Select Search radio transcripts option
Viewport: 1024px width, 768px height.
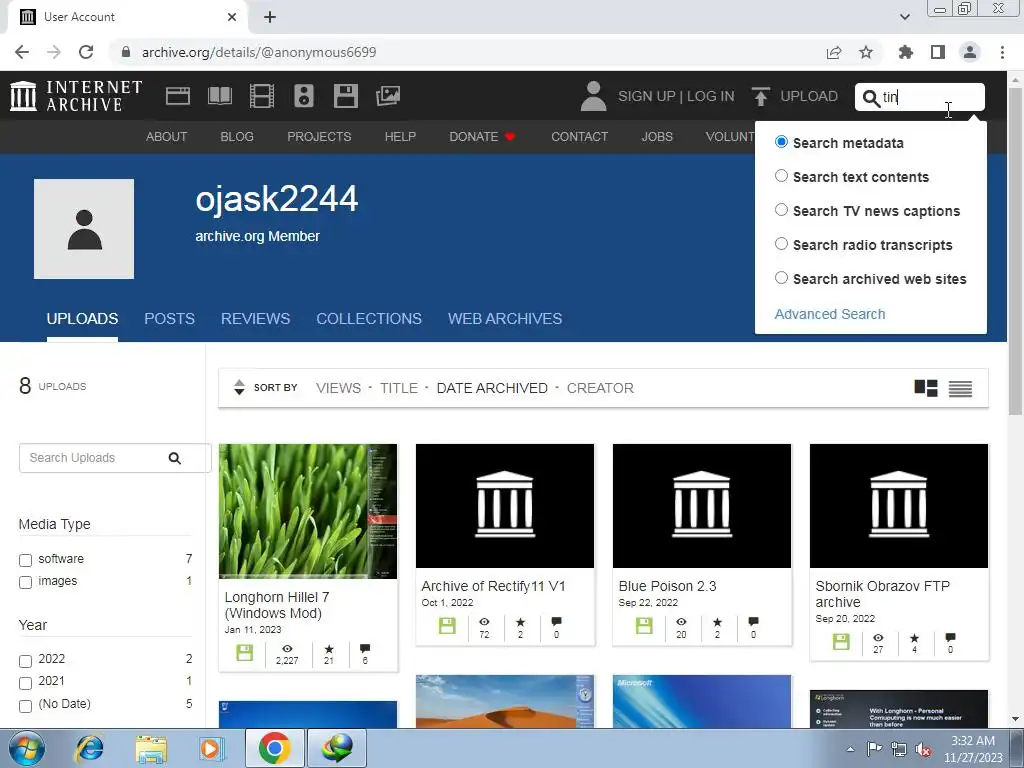pos(781,244)
